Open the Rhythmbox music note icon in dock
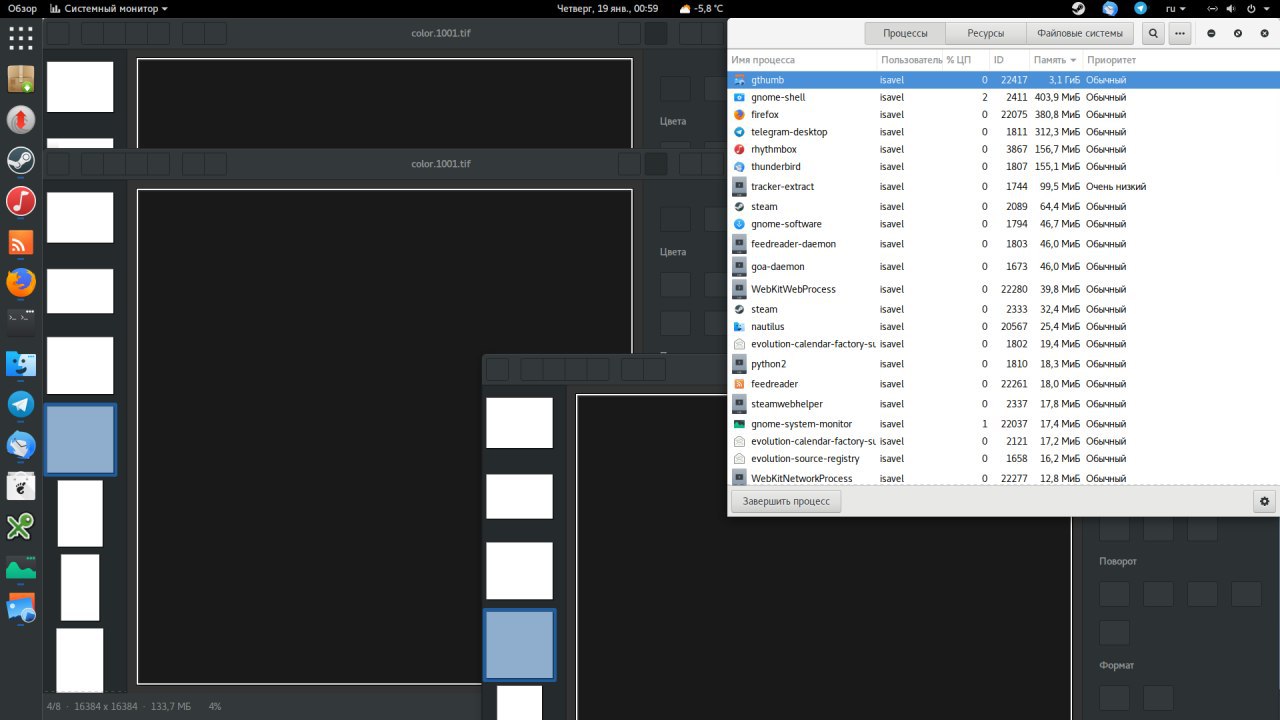 coord(21,201)
